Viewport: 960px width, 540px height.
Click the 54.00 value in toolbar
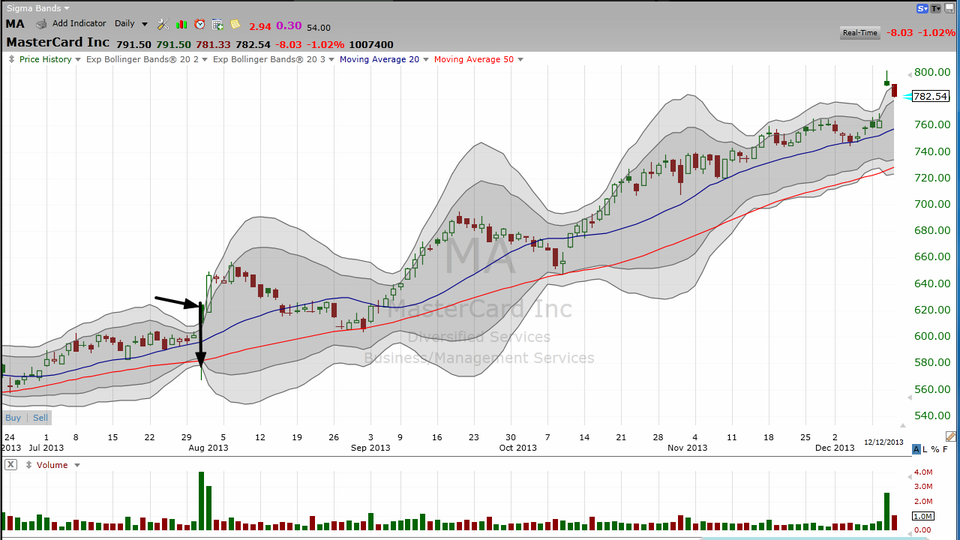point(318,28)
